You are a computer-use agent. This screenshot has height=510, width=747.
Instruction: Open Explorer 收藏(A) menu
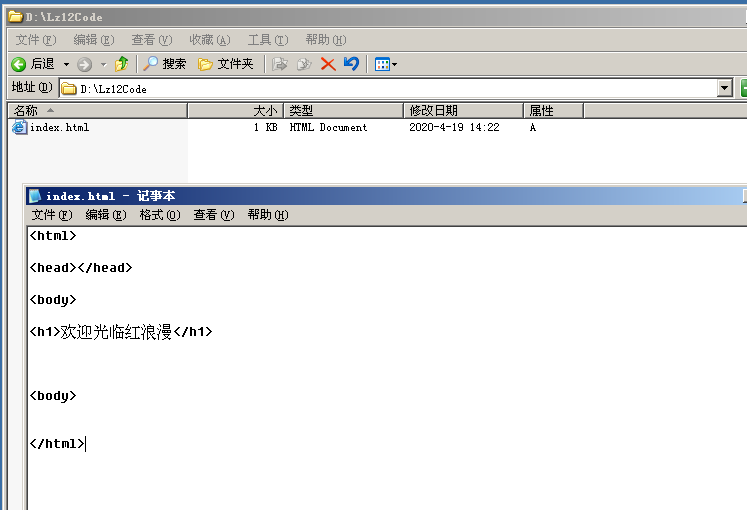(x=210, y=40)
